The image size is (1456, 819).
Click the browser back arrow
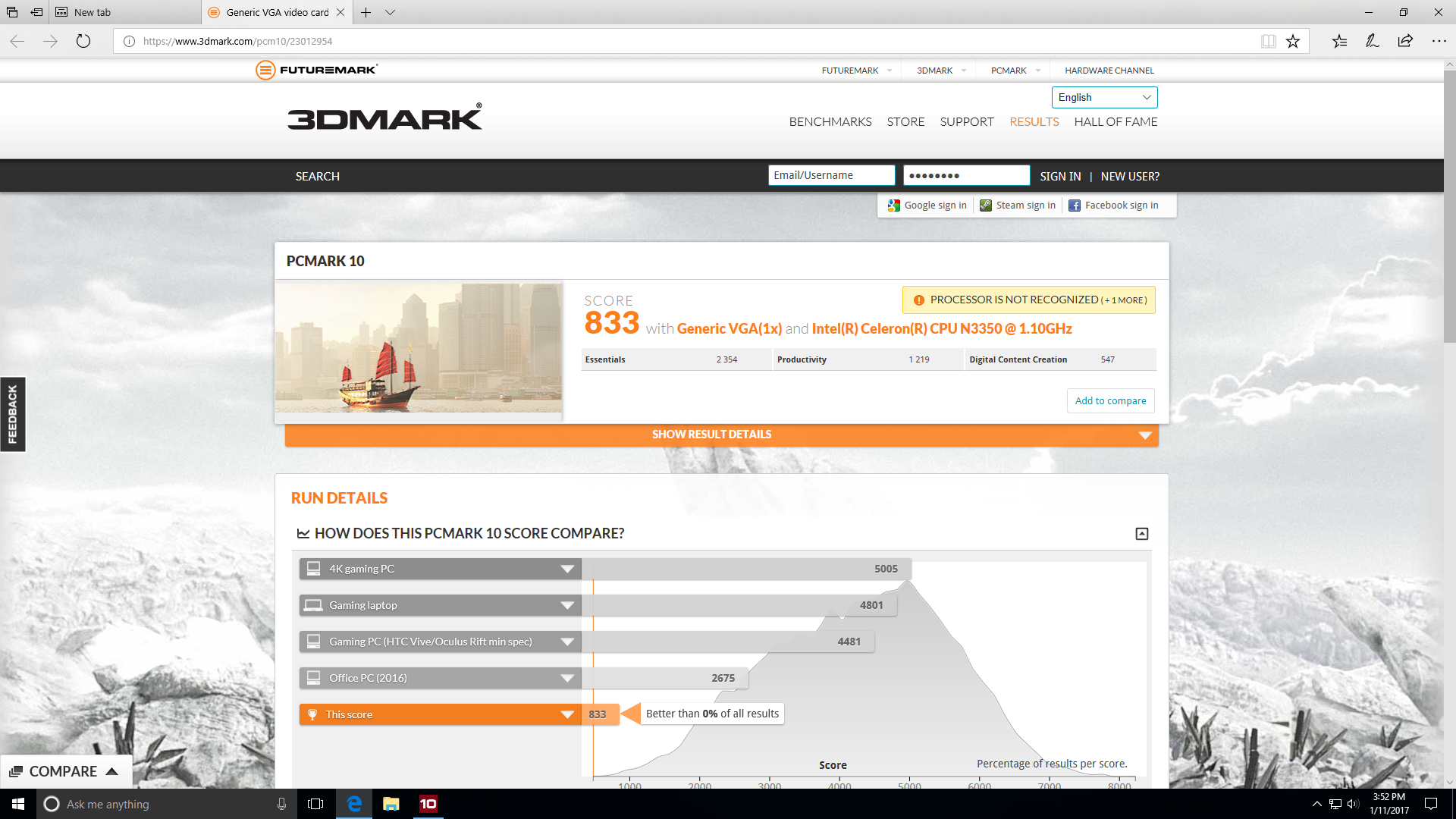click(x=17, y=41)
